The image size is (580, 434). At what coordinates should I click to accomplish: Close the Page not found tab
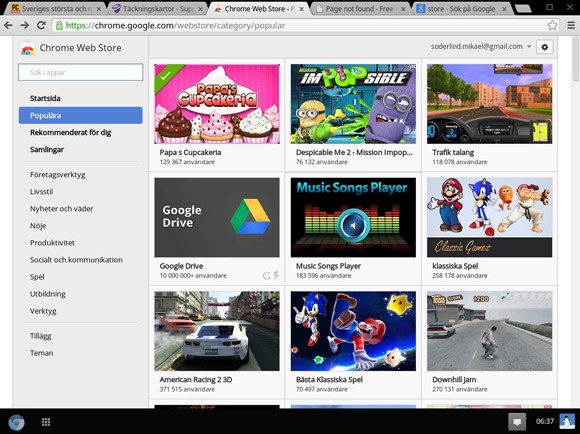403,9
